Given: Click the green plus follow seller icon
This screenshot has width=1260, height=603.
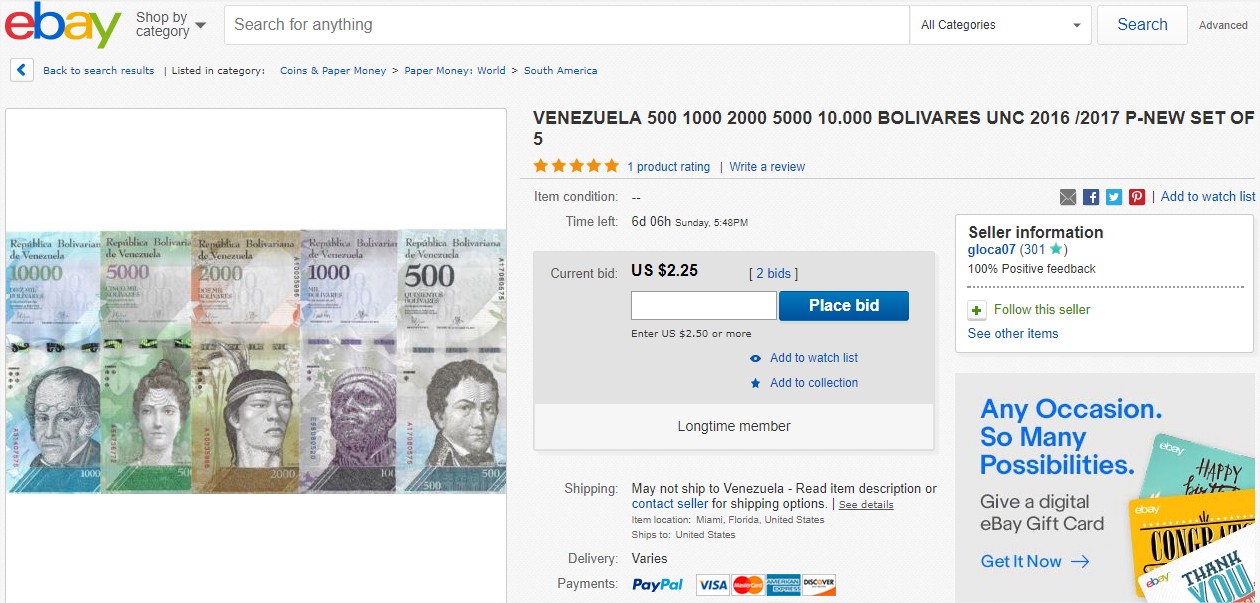Looking at the screenshot, I should (977, 310).
